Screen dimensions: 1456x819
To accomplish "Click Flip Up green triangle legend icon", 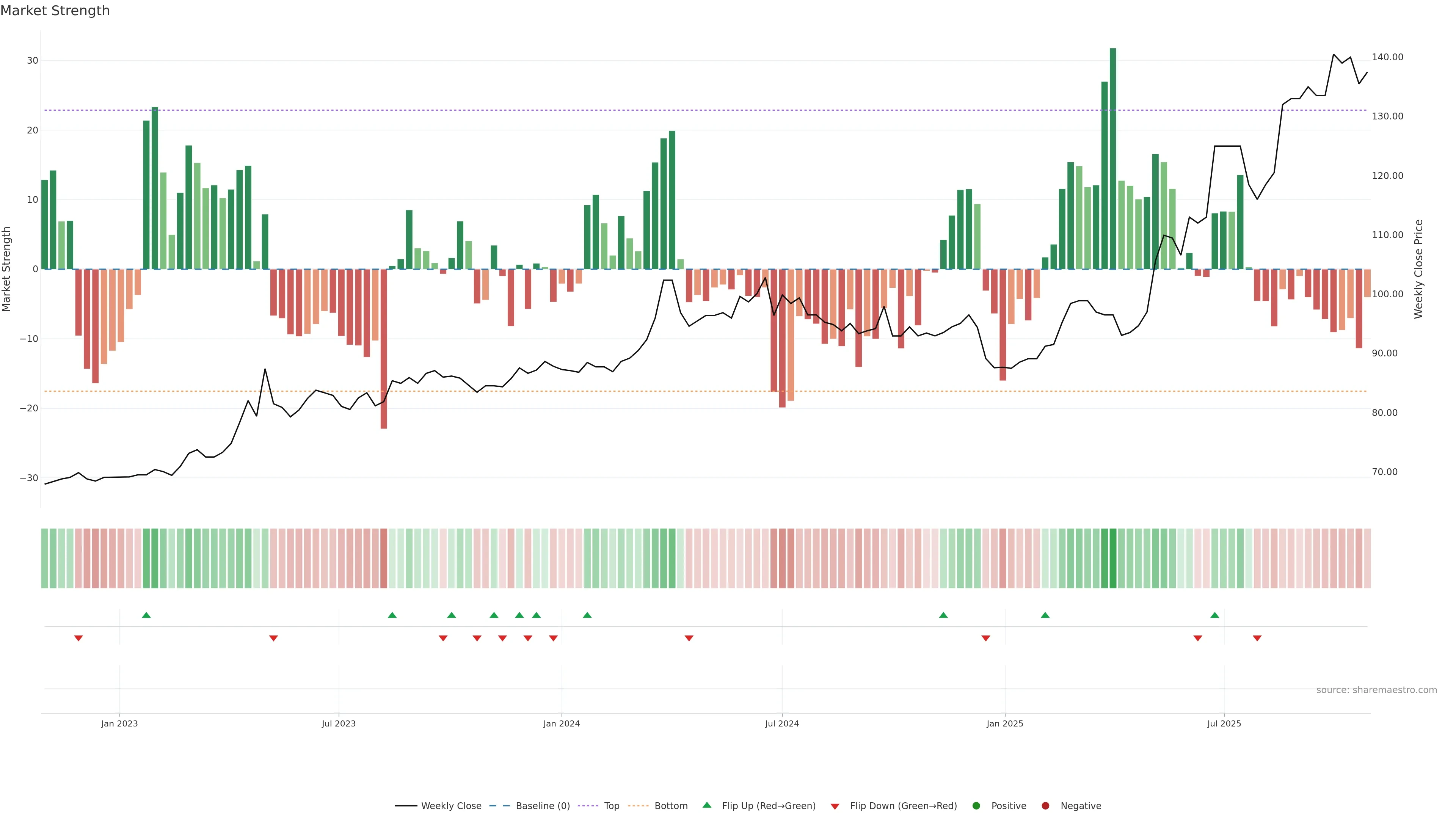I will pos(706,805).
